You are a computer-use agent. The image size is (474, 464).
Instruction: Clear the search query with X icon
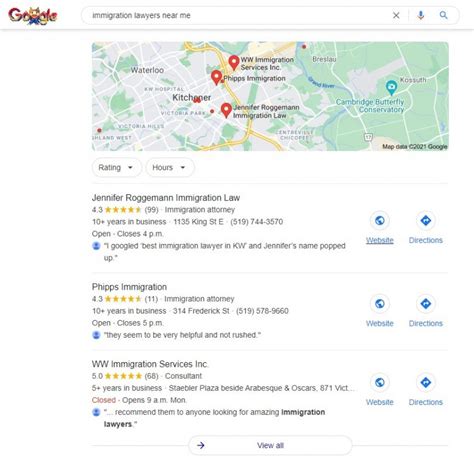396,15
